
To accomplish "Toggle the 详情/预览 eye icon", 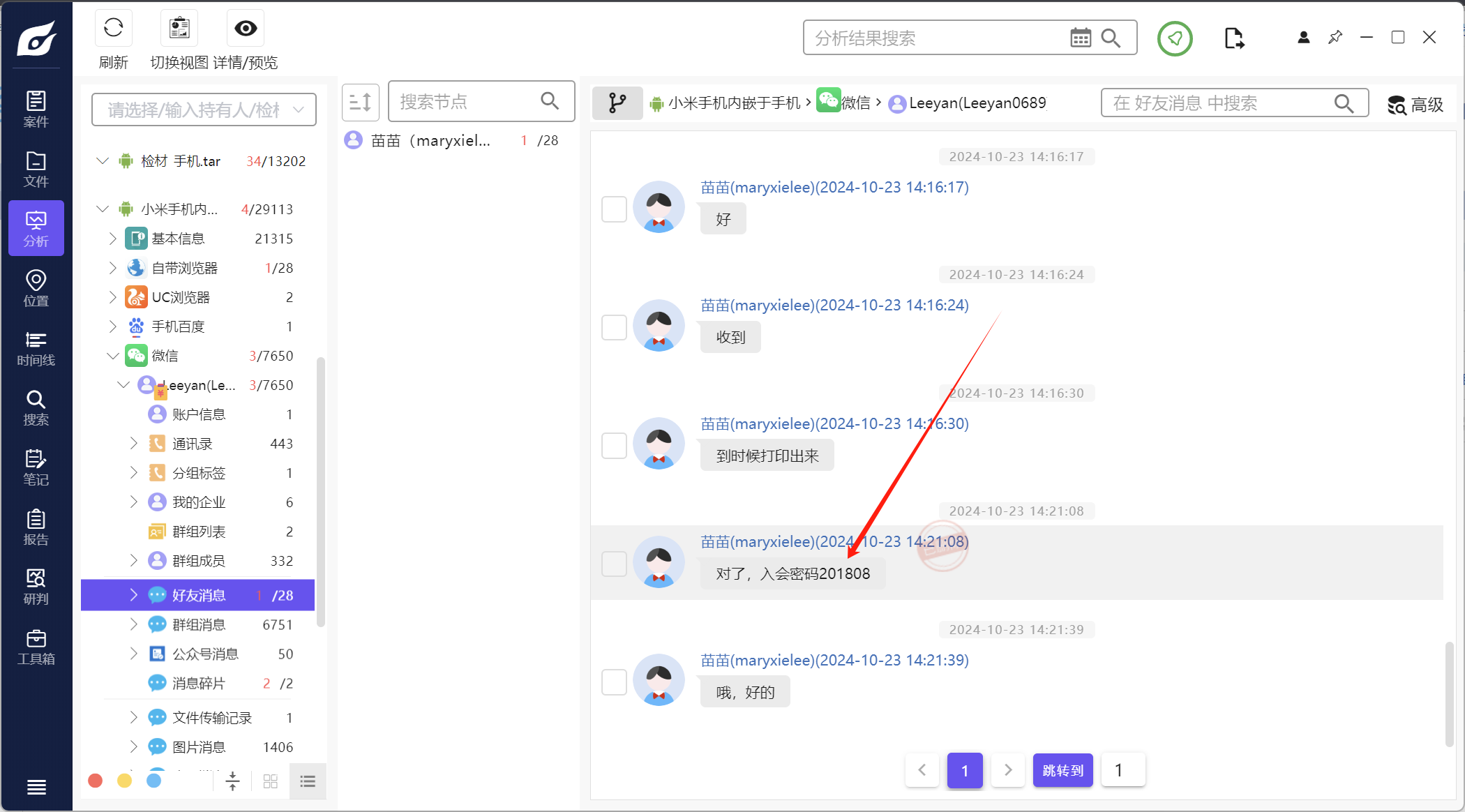I will [x=246, y=29].
